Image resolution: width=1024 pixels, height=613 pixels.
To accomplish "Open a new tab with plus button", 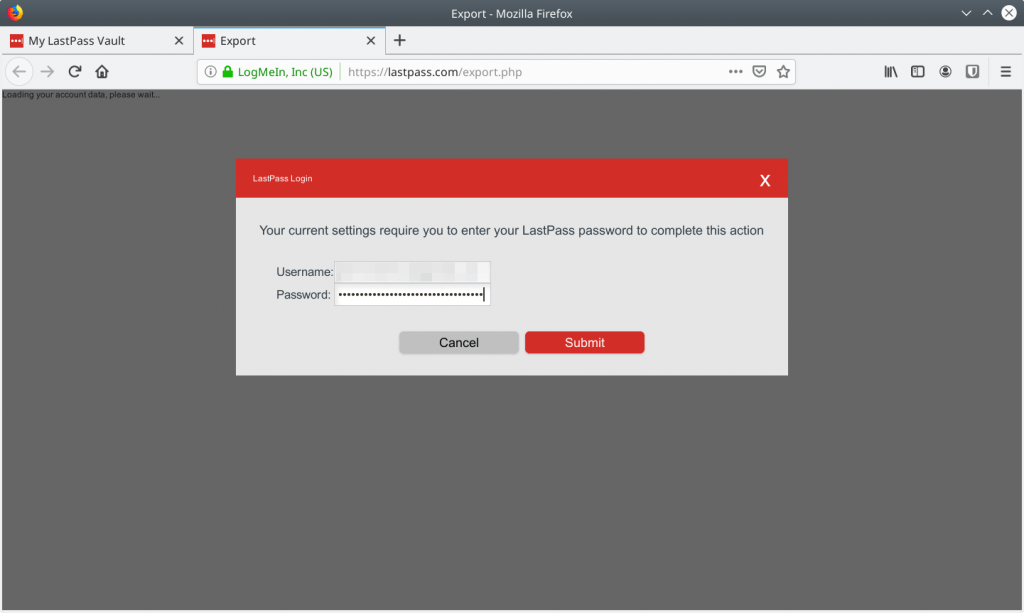I will coord(400,40).
